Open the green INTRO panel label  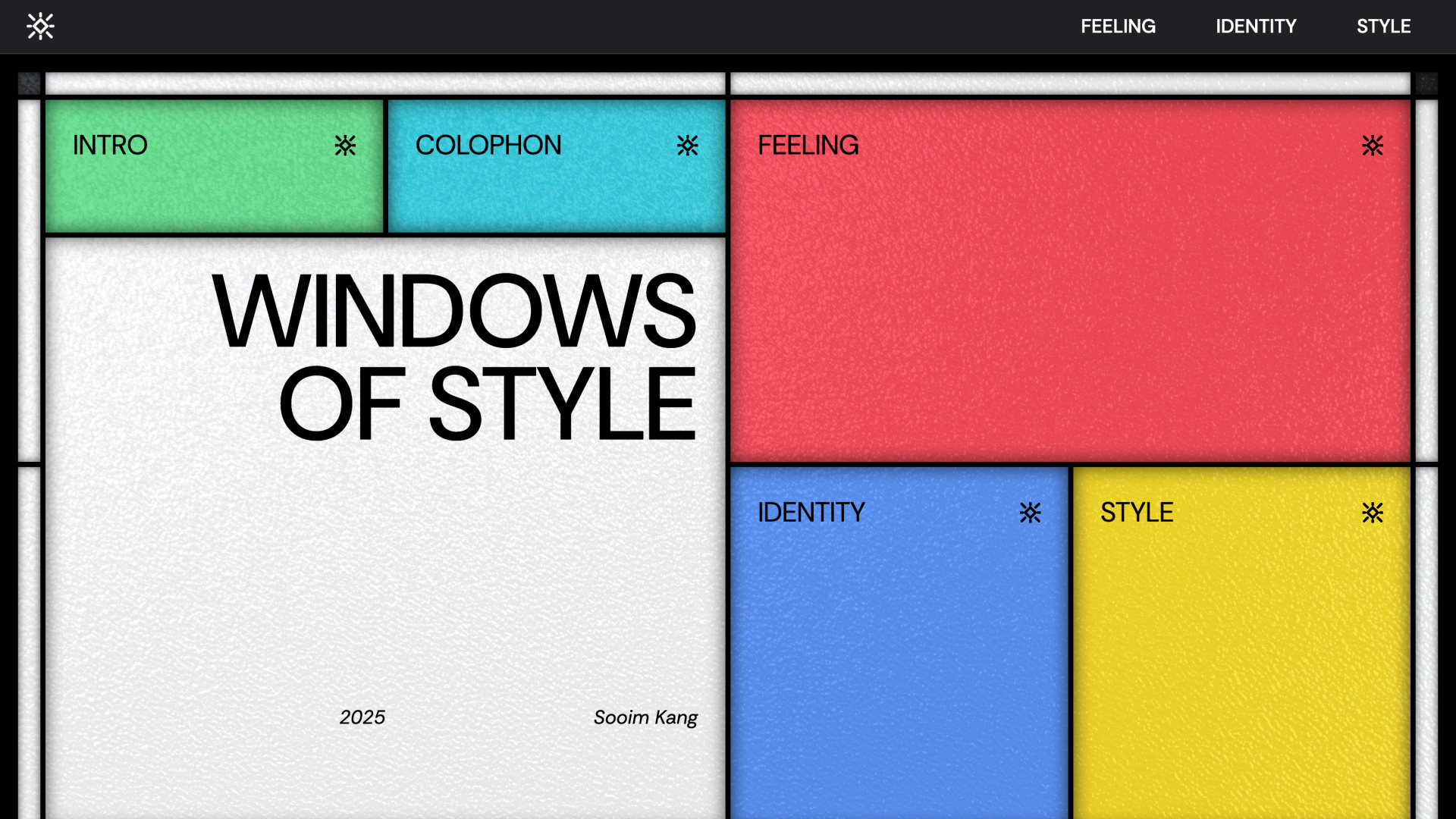coord(110,146)
